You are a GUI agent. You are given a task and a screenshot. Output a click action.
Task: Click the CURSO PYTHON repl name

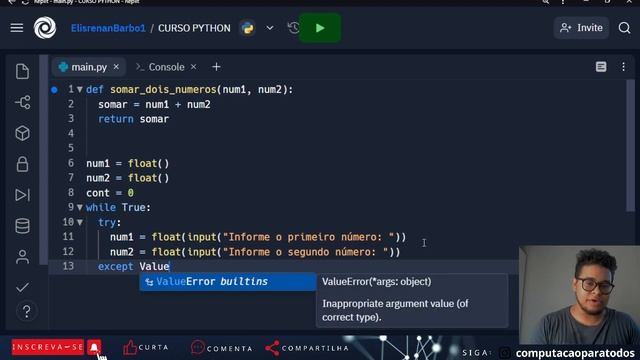point(194,28)
